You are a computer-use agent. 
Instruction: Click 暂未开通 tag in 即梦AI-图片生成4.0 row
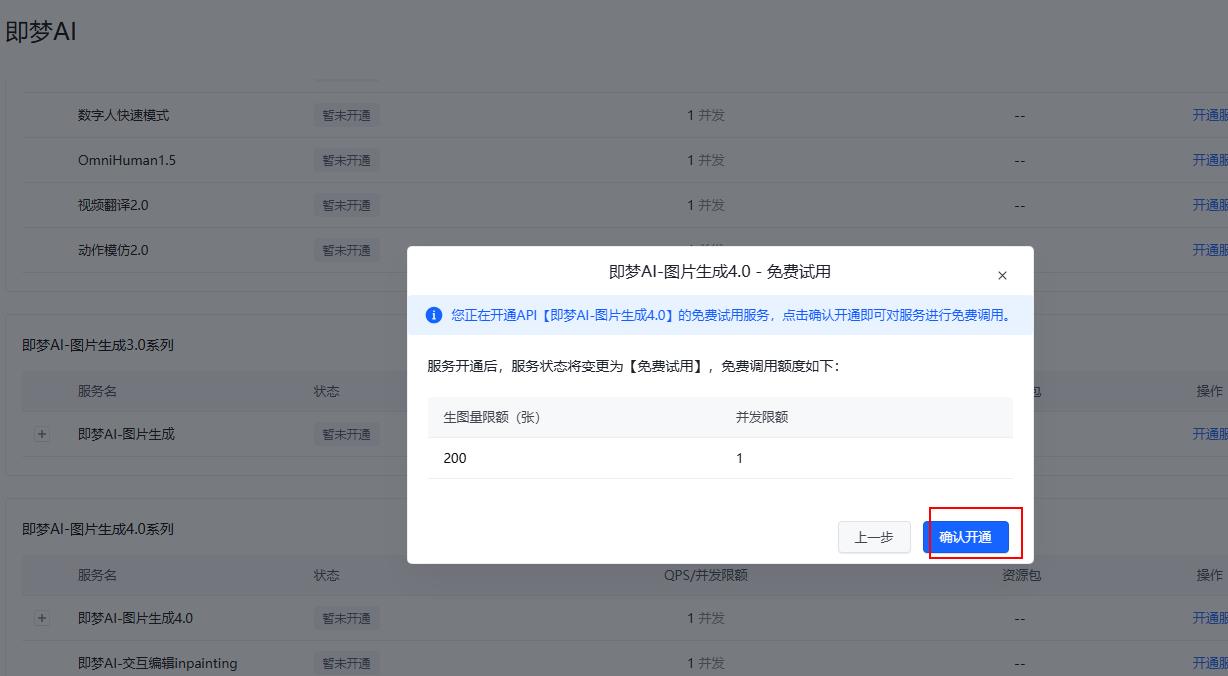(346, 618)
